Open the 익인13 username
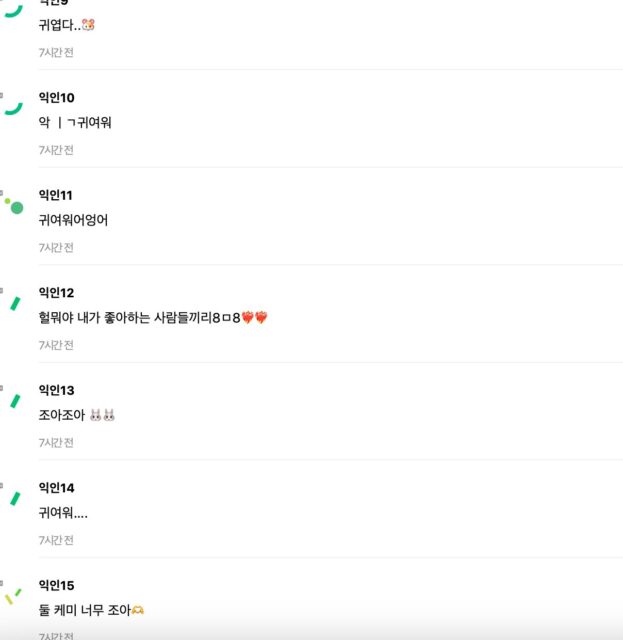 56,390
